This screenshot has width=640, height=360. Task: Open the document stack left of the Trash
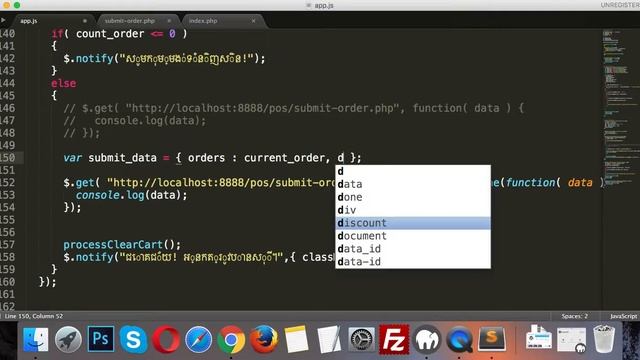(539, 338)
